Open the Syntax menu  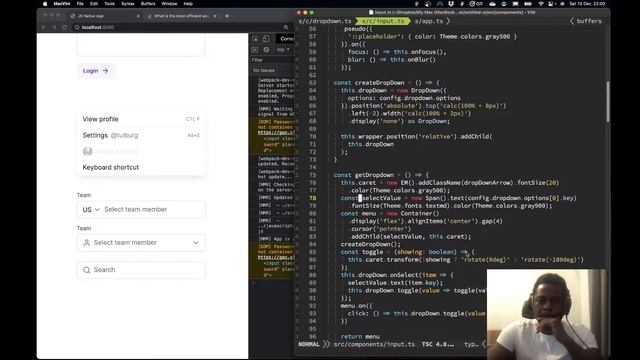click(128, 4)
